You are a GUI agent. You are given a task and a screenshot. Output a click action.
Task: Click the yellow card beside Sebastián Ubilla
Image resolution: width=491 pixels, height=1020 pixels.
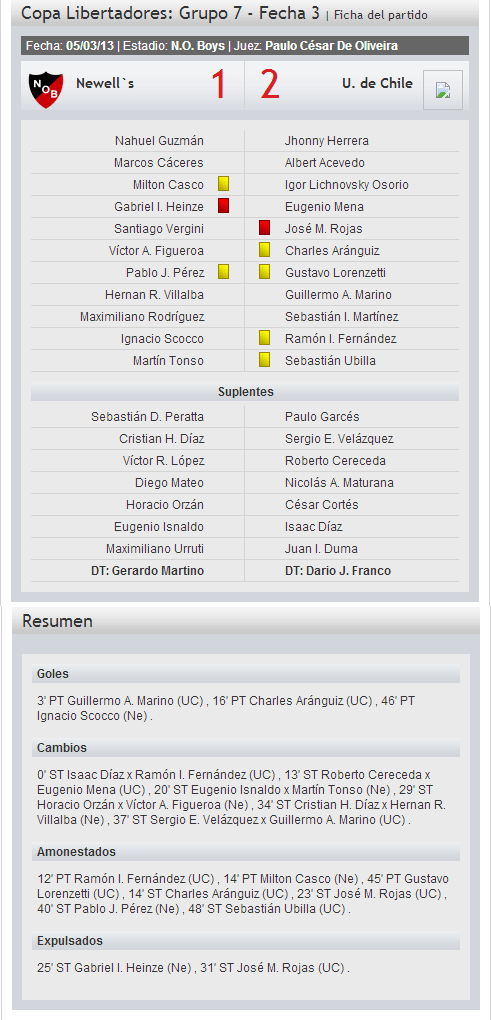click(264, 360)
